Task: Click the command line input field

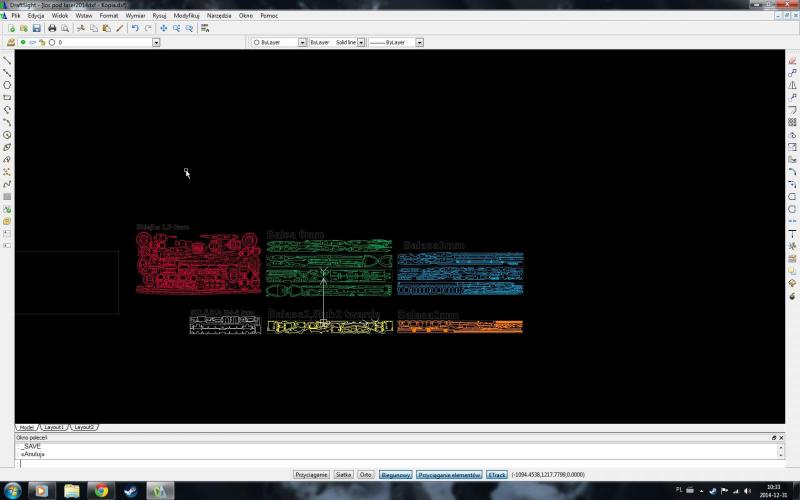Action: click(x=390, y=462)
